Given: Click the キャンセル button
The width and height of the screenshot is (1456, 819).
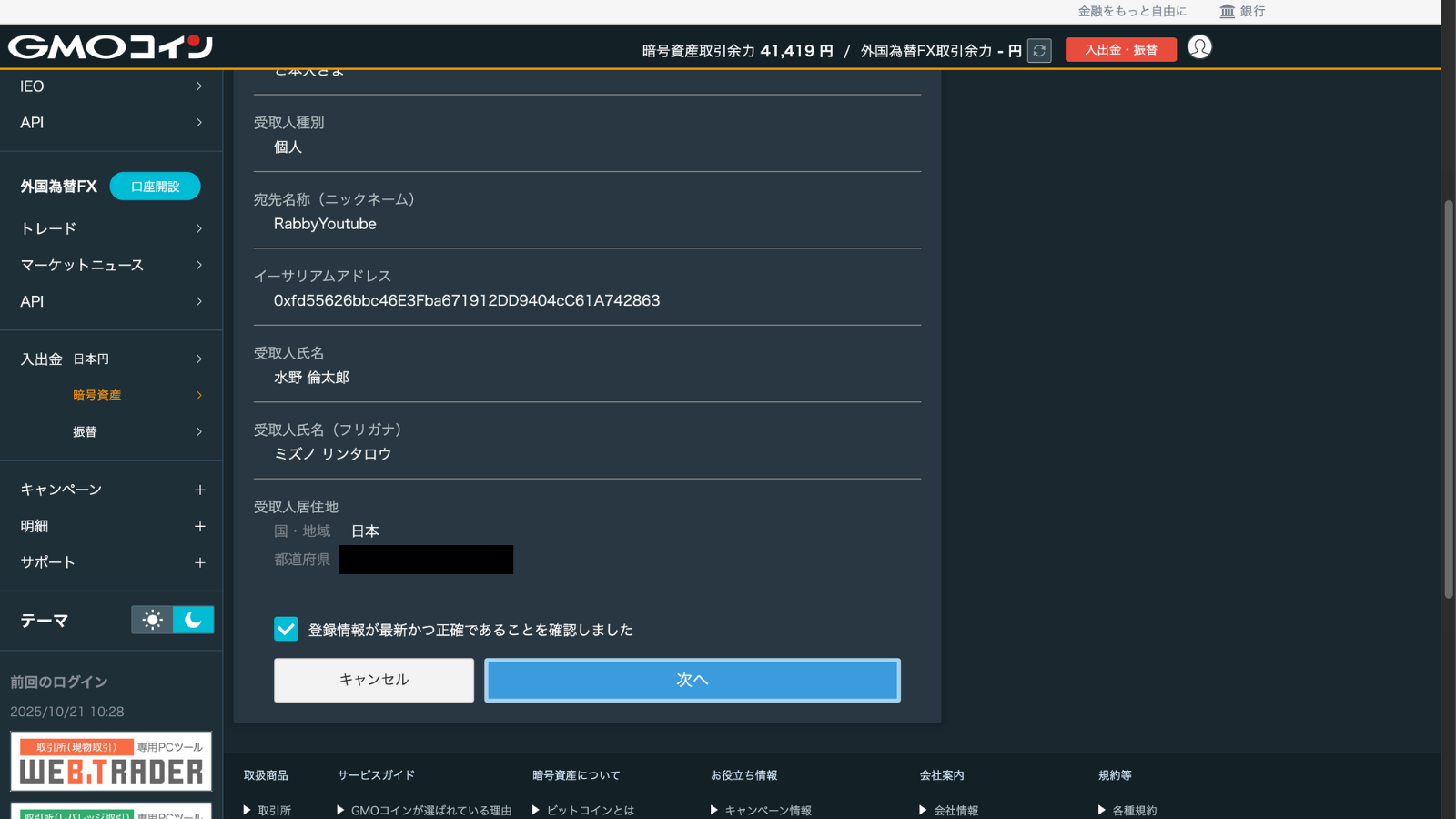Looking at the screenshot, I should [x=373, y=680].
